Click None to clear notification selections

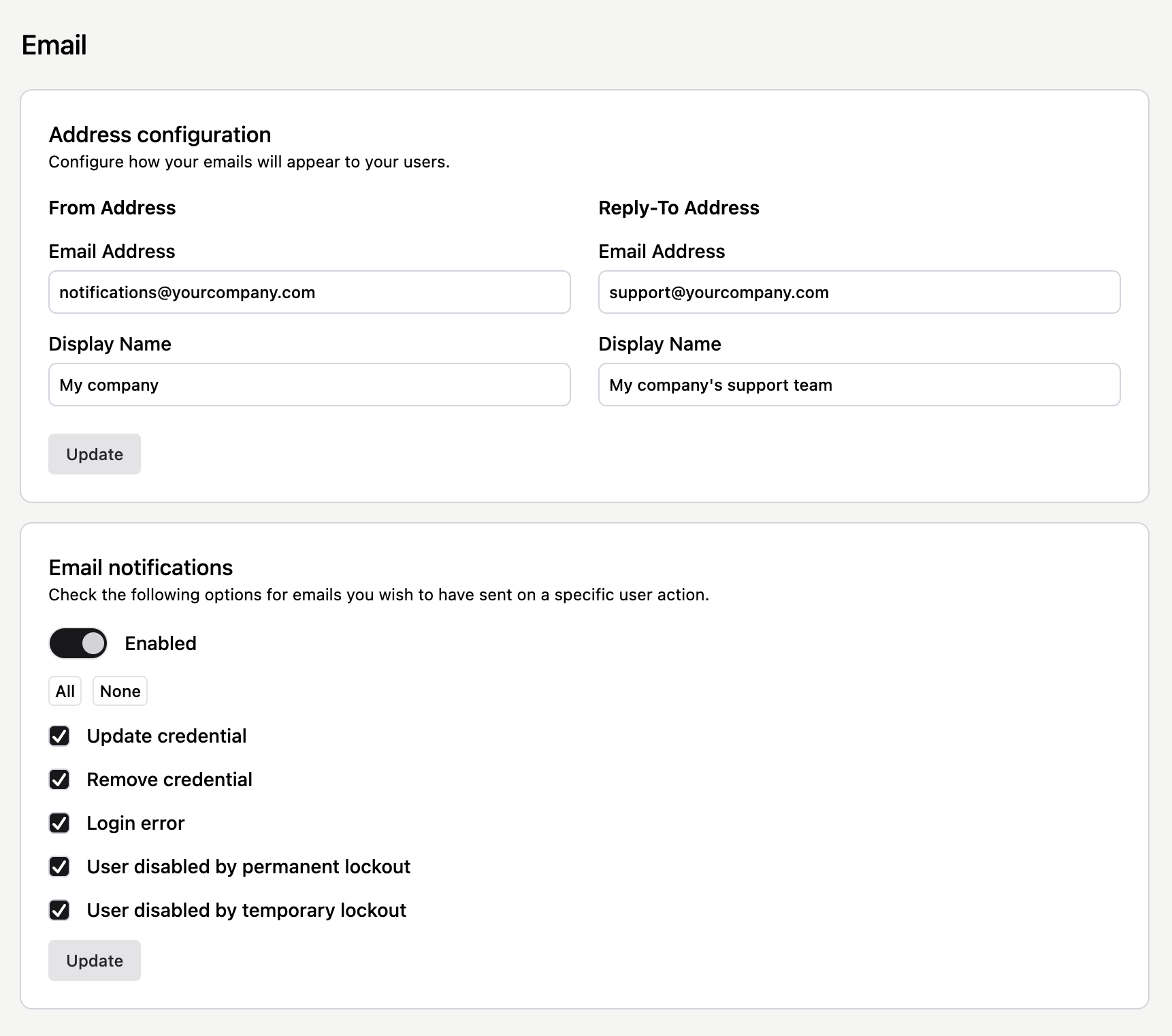pos(119,691)
